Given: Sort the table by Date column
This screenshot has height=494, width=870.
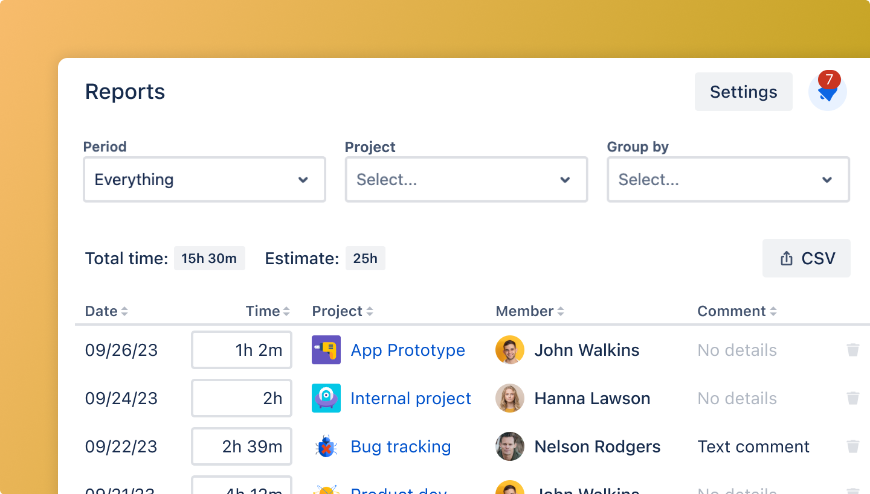Looking at the screenshot, I should pyautogui.click(x=106, y=311).
